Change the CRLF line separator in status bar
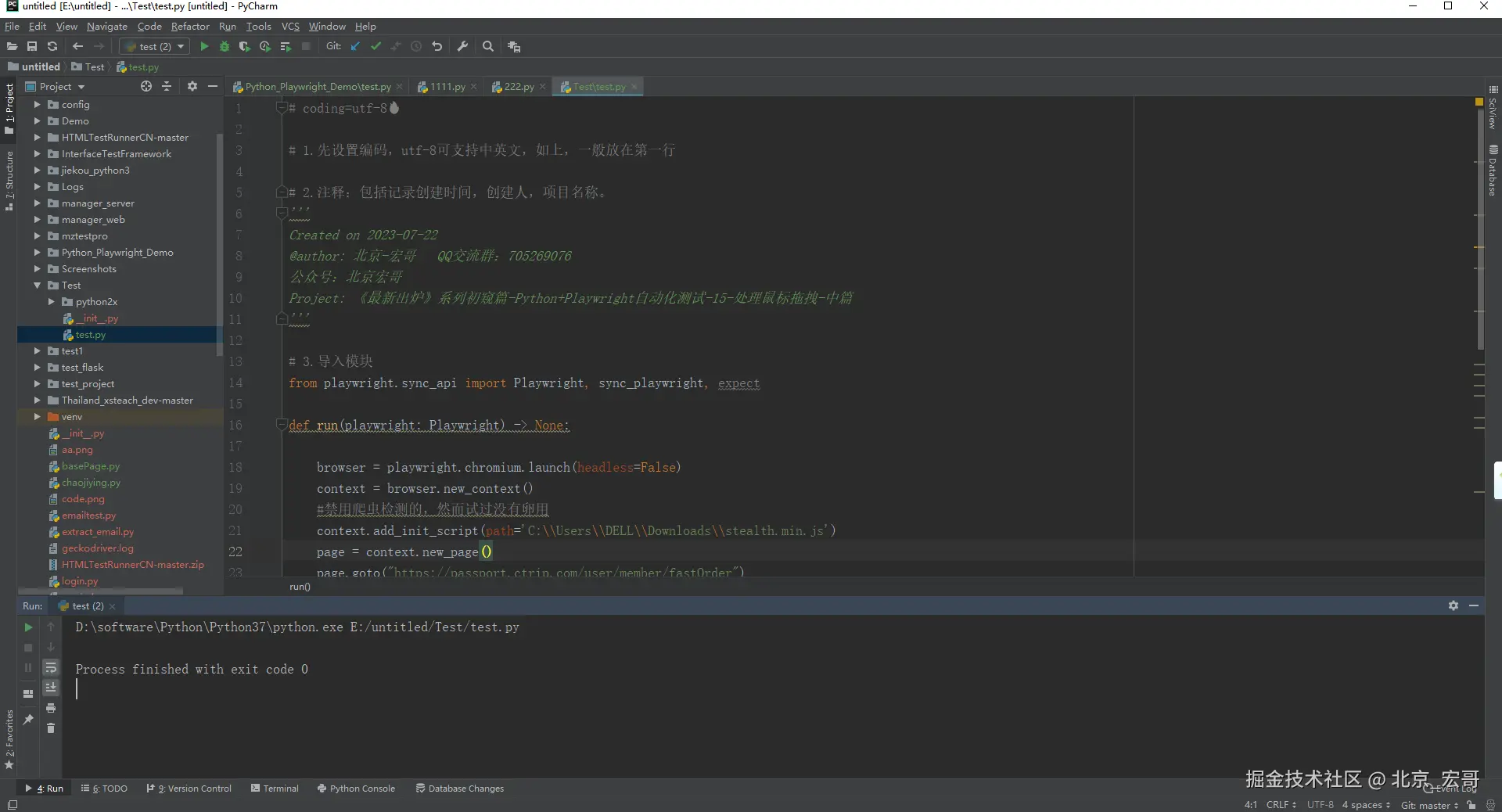The image size is (1502, 812). (1281, 805)
